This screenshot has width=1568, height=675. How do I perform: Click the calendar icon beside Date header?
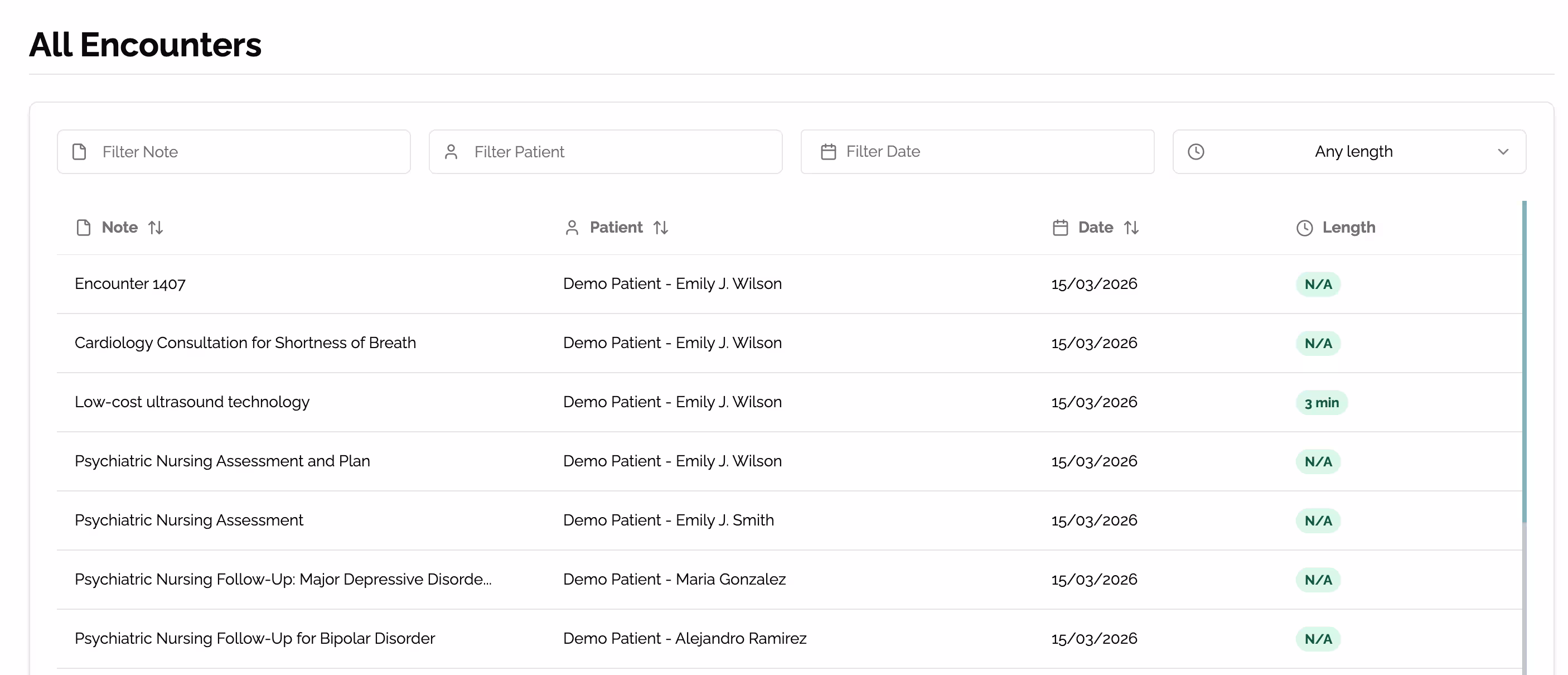pyautogui.click(x=1061, y=228)
